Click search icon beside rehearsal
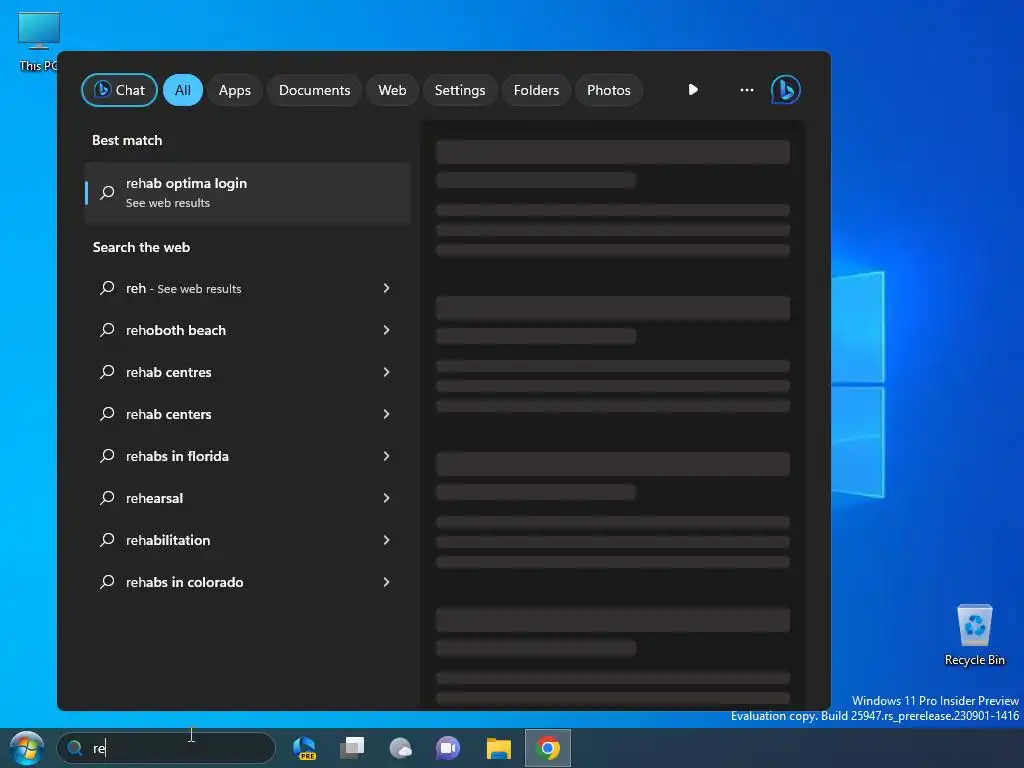Image resolution: width=1024 pixels, height=768 pixels. click(107, 498)
